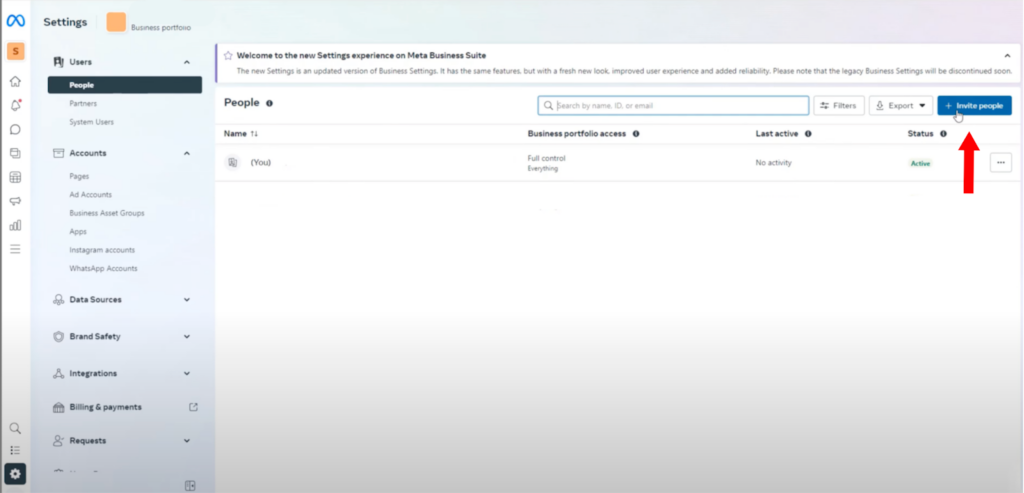Click Integrations heading
Image resolution: width=1024 pixels, height=493 pixels.
93,374
